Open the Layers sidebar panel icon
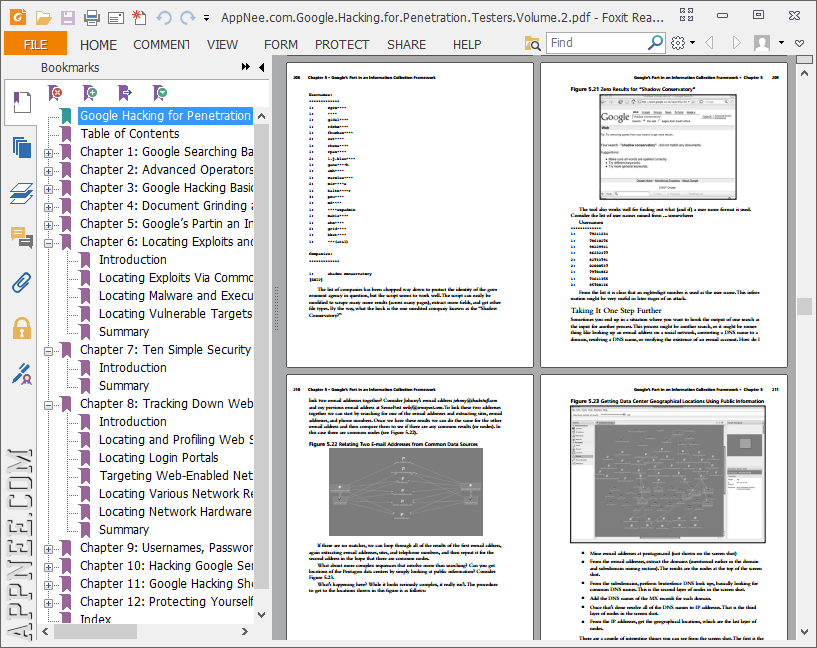This screenshot has width=817, height=648. [x=21, y=193]
